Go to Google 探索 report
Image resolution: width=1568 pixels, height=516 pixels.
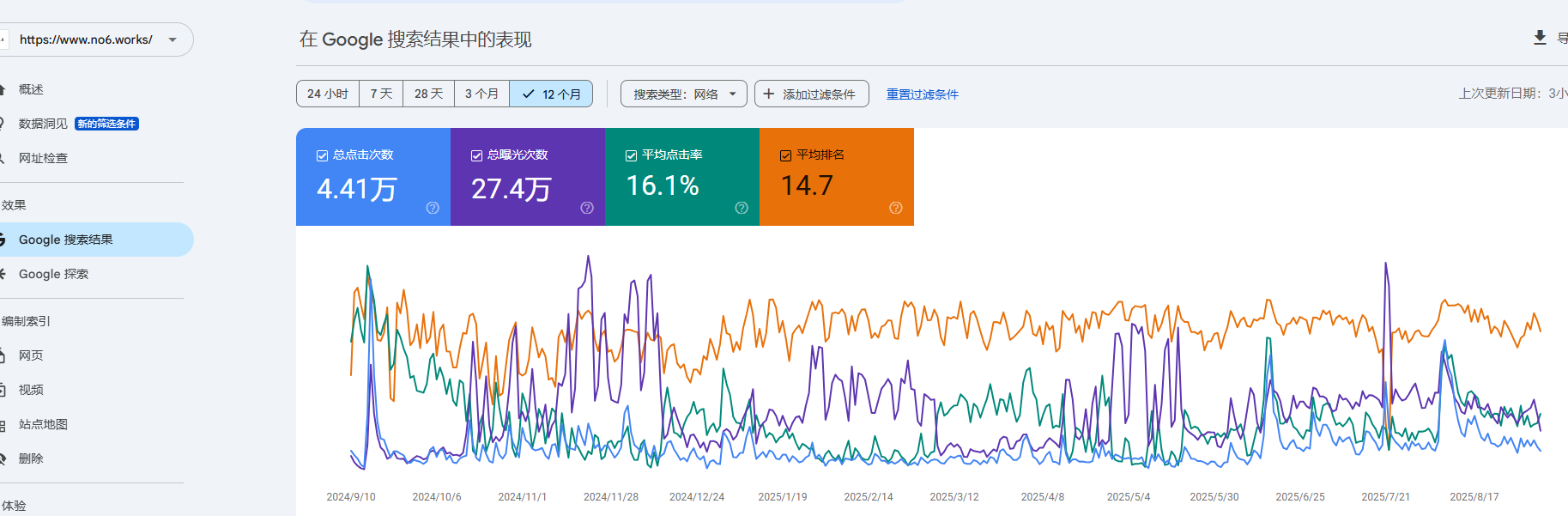[x=53, y=274]
